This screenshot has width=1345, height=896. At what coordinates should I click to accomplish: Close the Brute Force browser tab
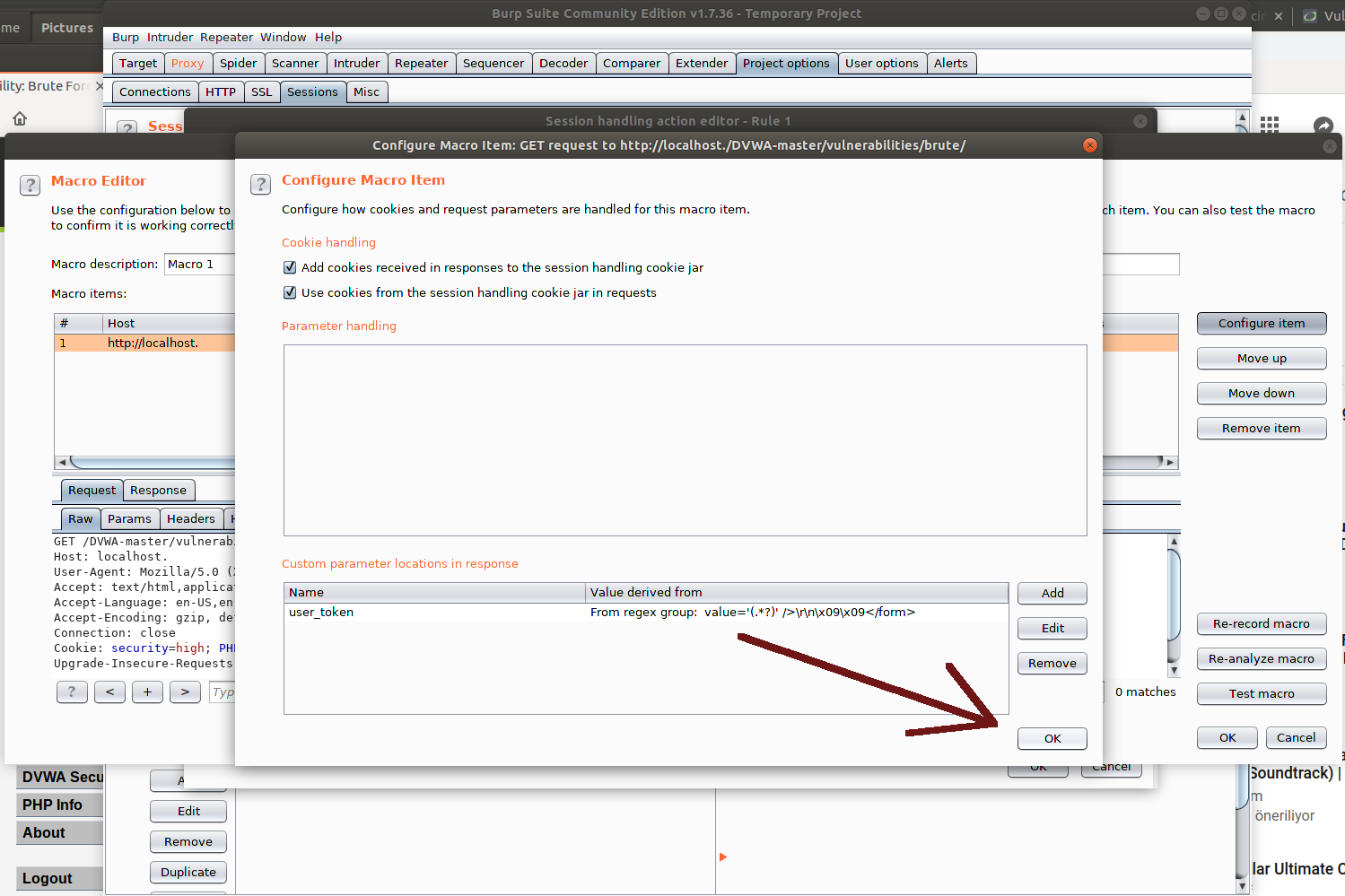click(x=99, y=86)
